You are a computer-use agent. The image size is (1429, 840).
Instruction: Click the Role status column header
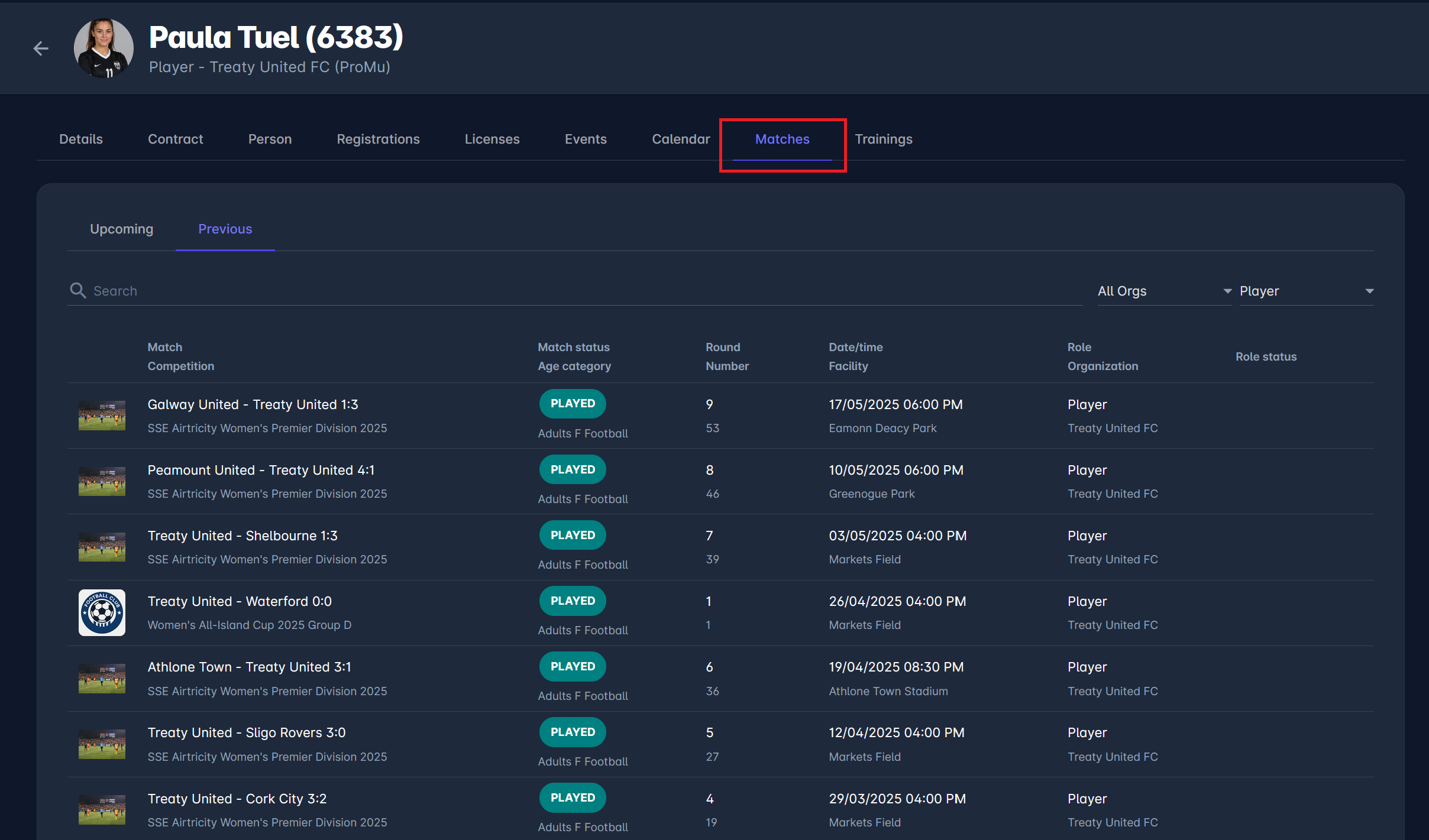(1266, 356)
